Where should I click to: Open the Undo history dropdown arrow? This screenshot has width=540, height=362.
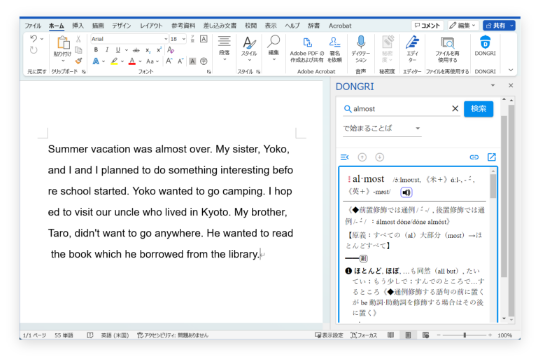42,39
